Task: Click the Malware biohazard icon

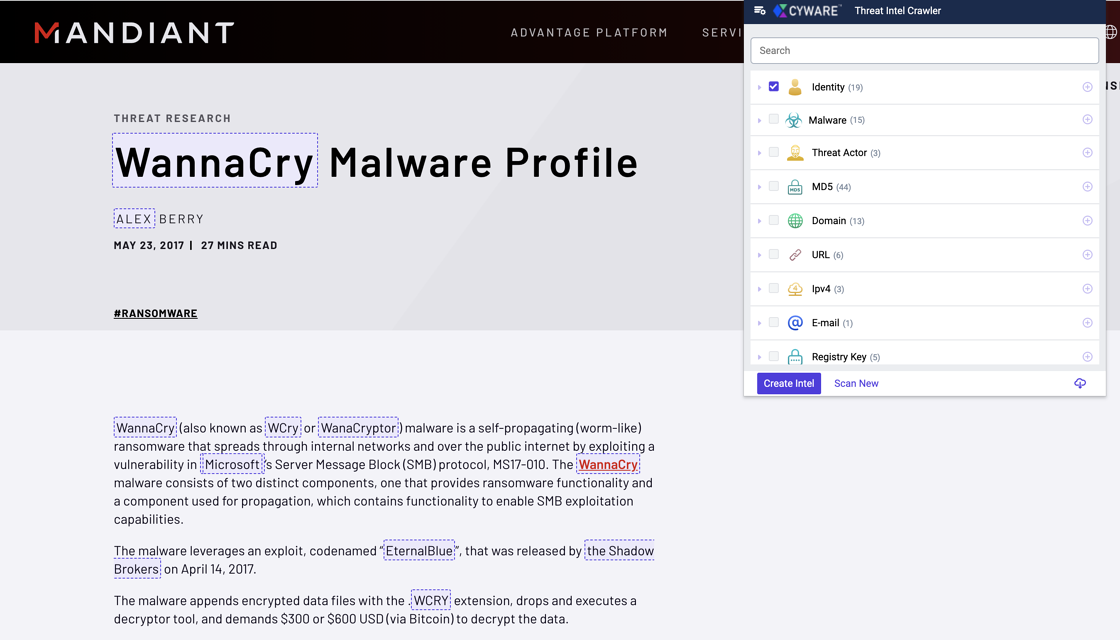Action: click(x=793, y=120)
